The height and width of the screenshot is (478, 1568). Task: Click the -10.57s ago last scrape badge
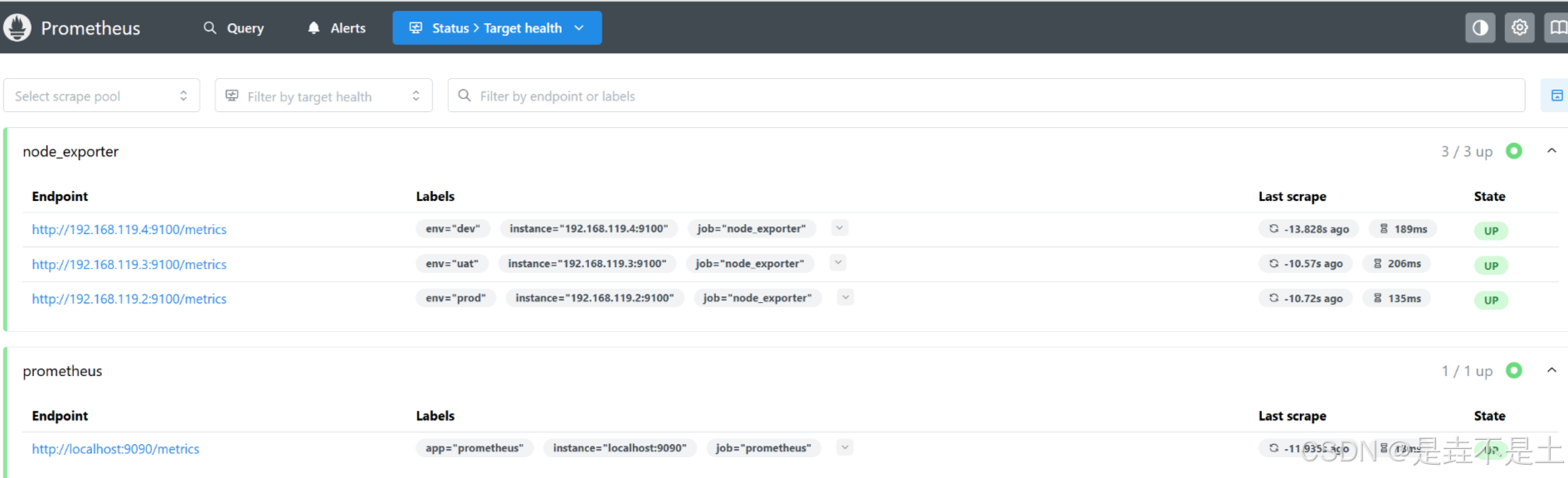[1306, 264]
